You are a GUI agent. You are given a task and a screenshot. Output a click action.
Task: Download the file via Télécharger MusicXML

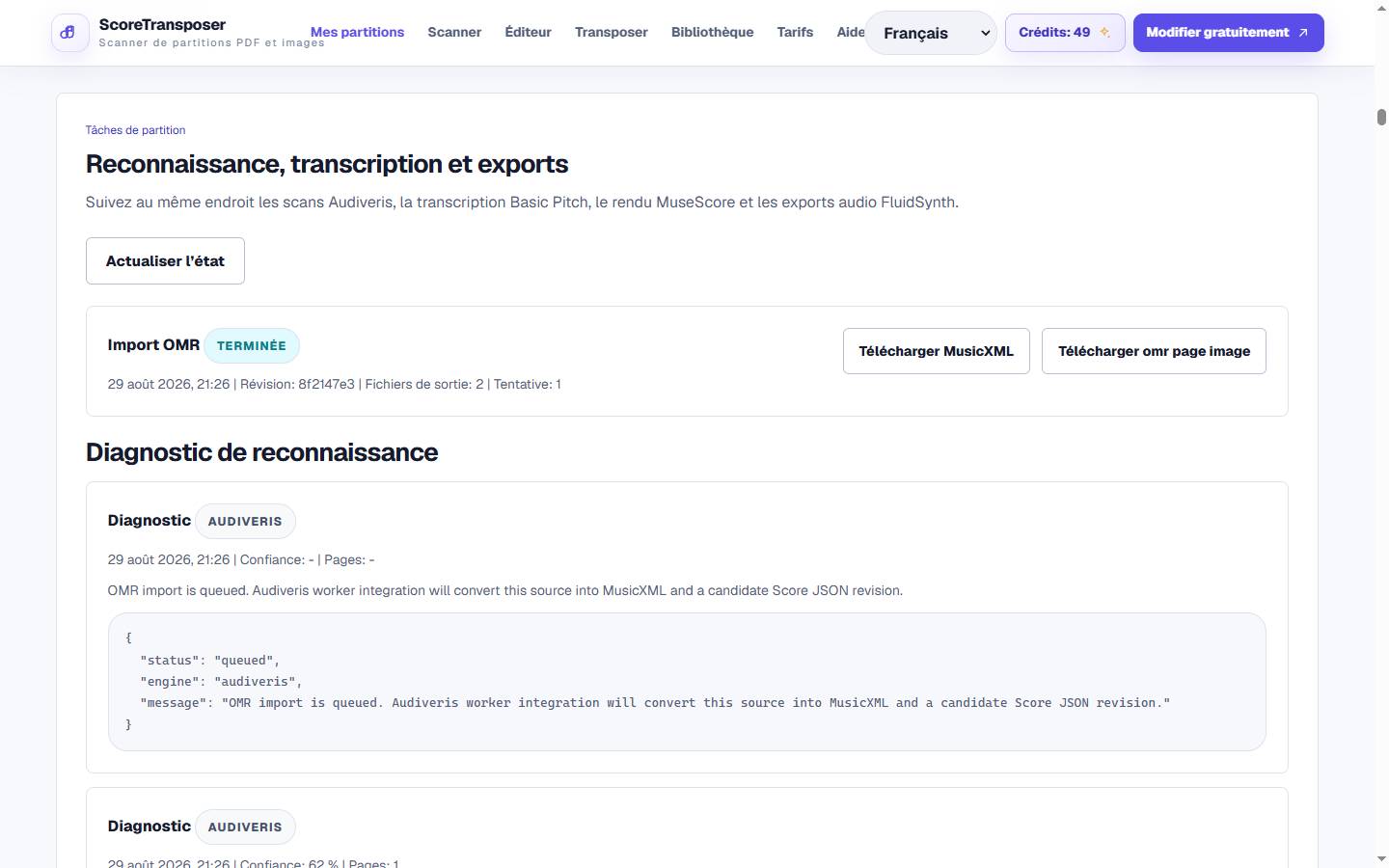click(936, 351)
